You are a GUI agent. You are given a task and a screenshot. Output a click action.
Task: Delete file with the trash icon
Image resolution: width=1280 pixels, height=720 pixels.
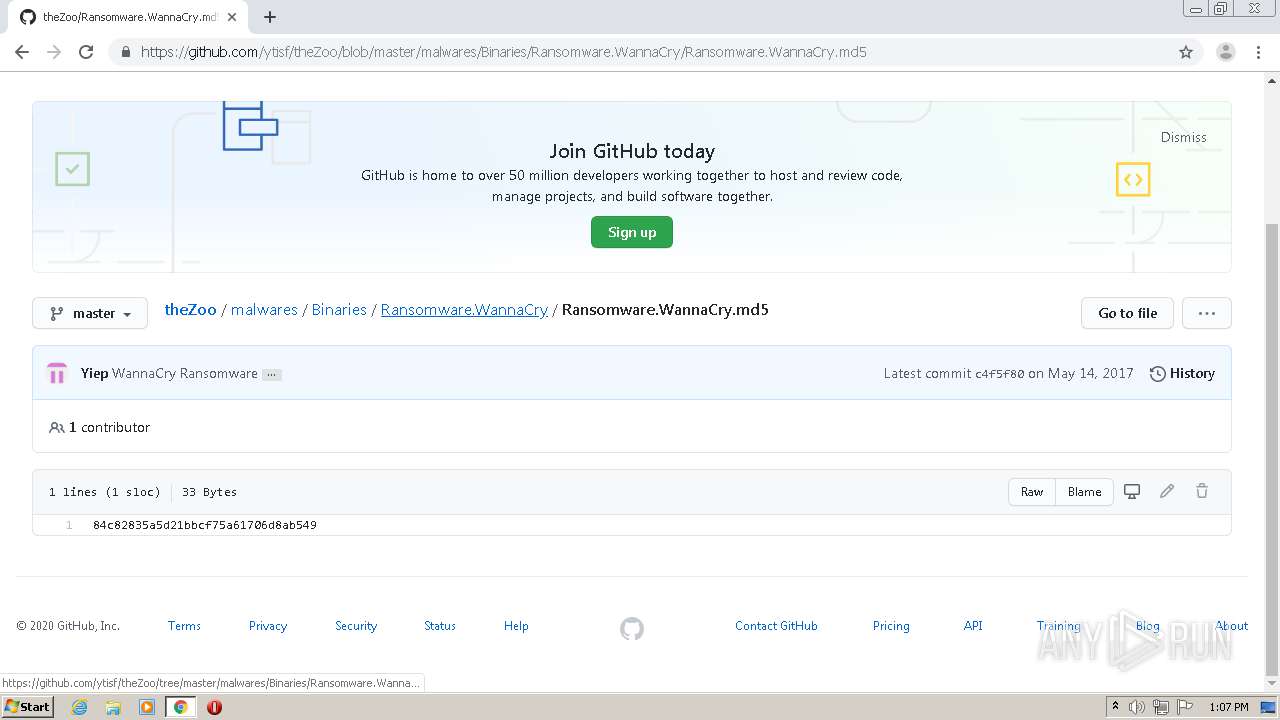point(1202,491)
